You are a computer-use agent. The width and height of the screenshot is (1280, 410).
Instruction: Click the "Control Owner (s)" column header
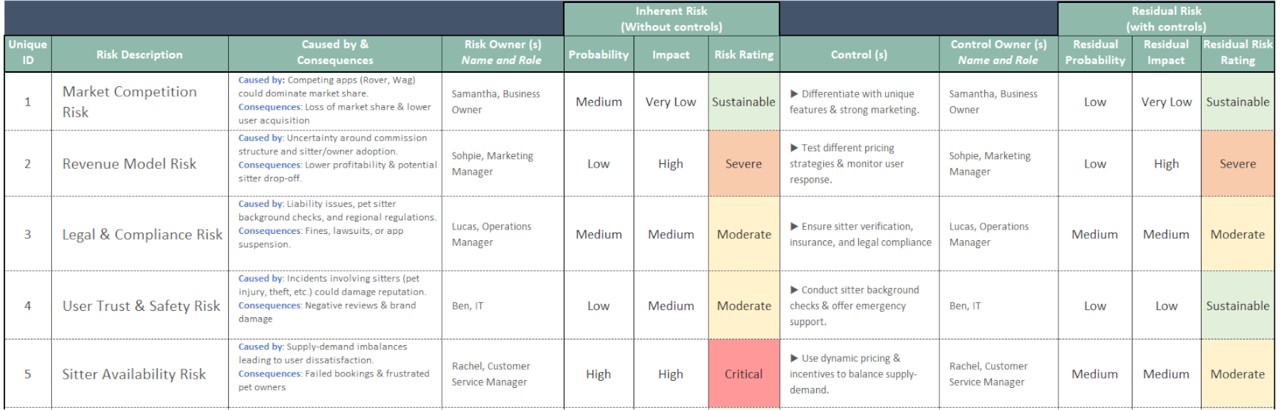pos(997,54)
